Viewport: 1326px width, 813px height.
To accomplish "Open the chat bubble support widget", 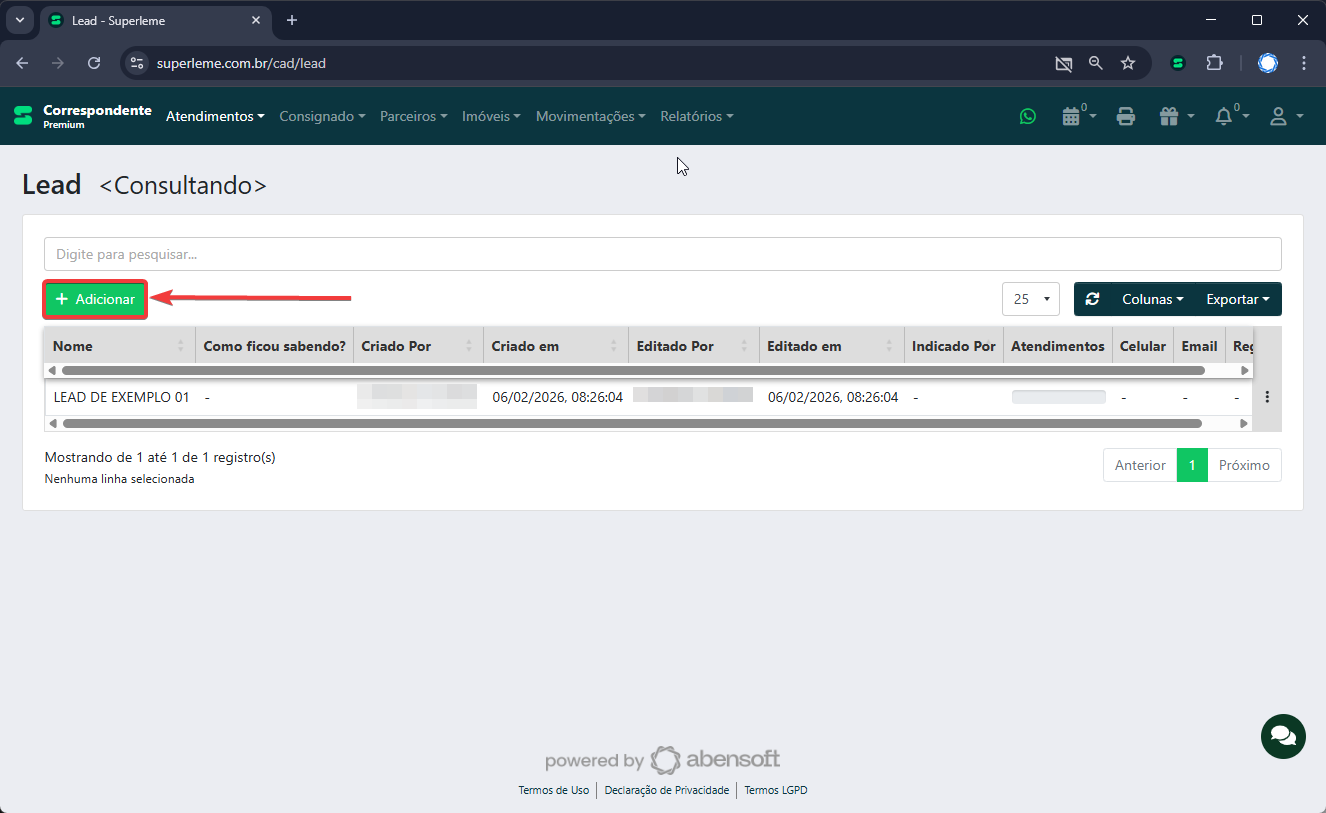I will (x=1283, y=736).
